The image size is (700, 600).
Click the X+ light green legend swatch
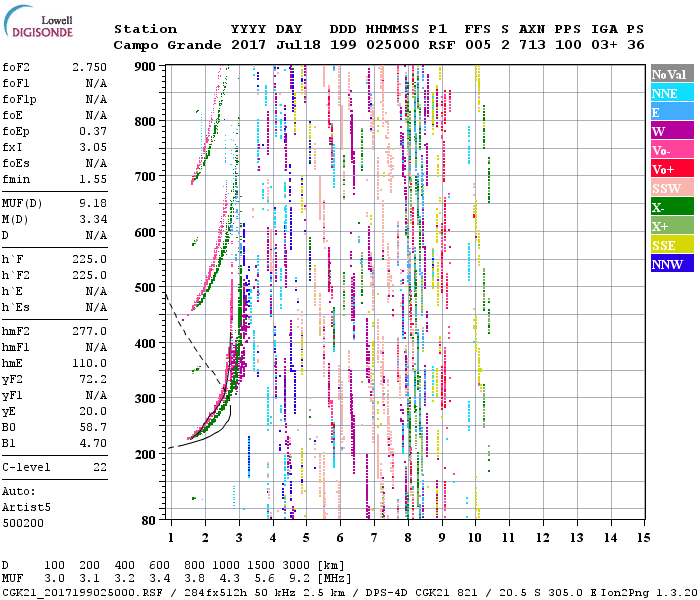[x=672, y=225]
